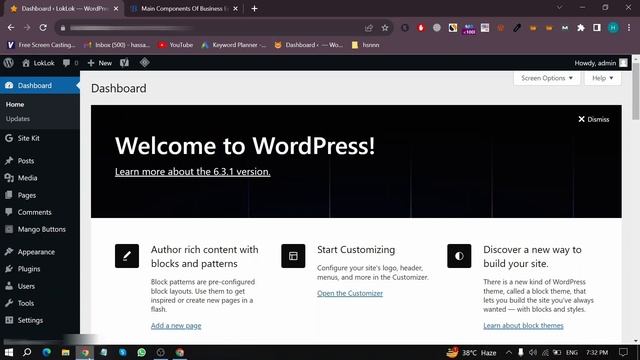Image resolution: width=640 pixels, height=360 pixels.
Task: Open 'Learn more about the 6.3.1 version' link
Action: click(x=193, y=172)
